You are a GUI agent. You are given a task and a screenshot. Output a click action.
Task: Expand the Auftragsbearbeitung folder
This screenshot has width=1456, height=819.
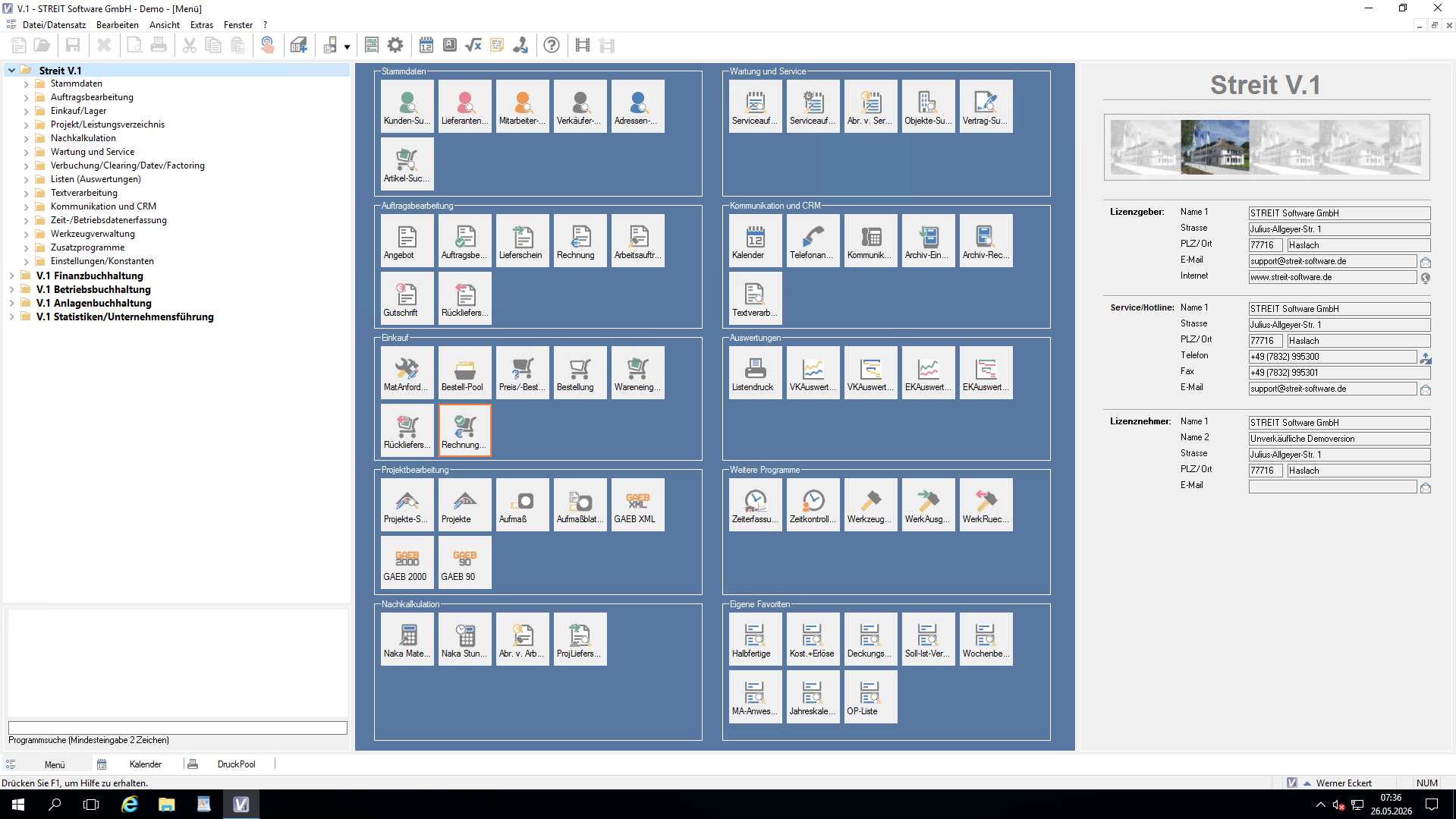(26, 98)
